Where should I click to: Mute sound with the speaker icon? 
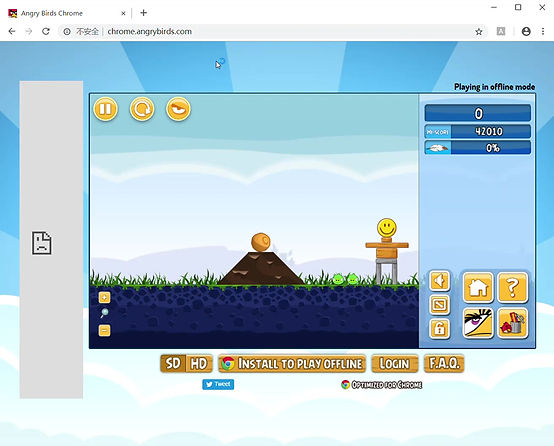point(440,281)
